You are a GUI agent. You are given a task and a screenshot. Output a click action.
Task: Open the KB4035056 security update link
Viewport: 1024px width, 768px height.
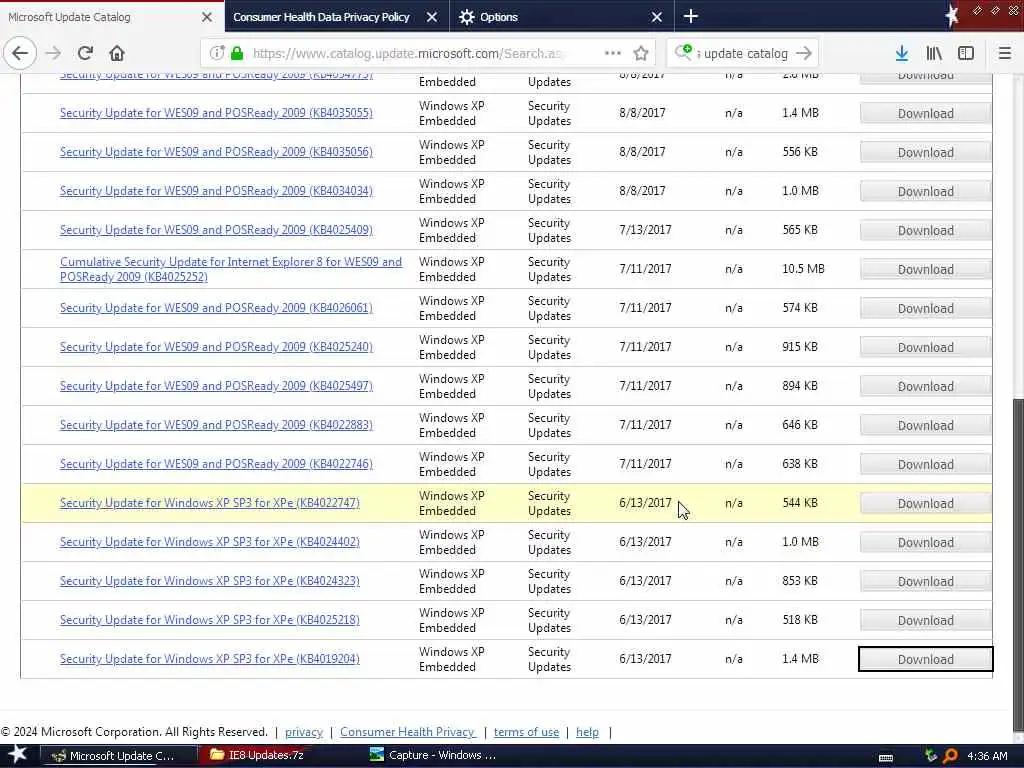click(x=216, y=152)
